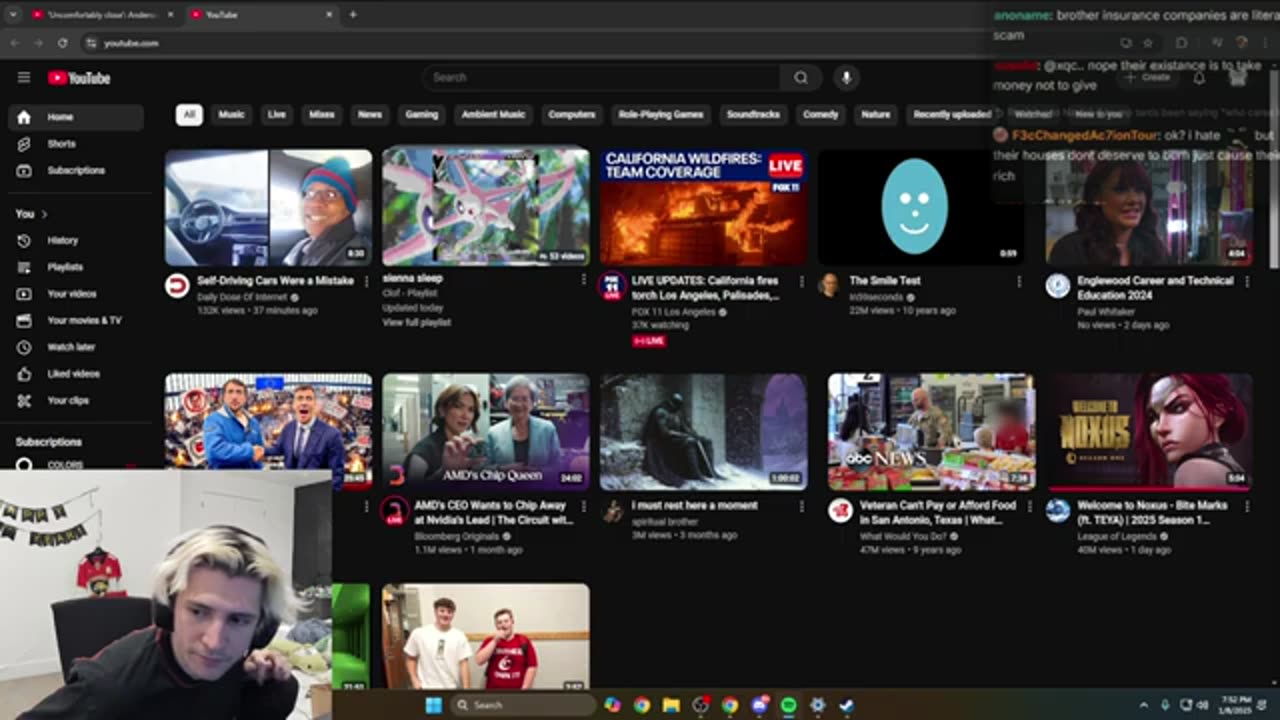Open the Windows Start menu
Viewport: 1280px width, 720px height.
[433, 705]
